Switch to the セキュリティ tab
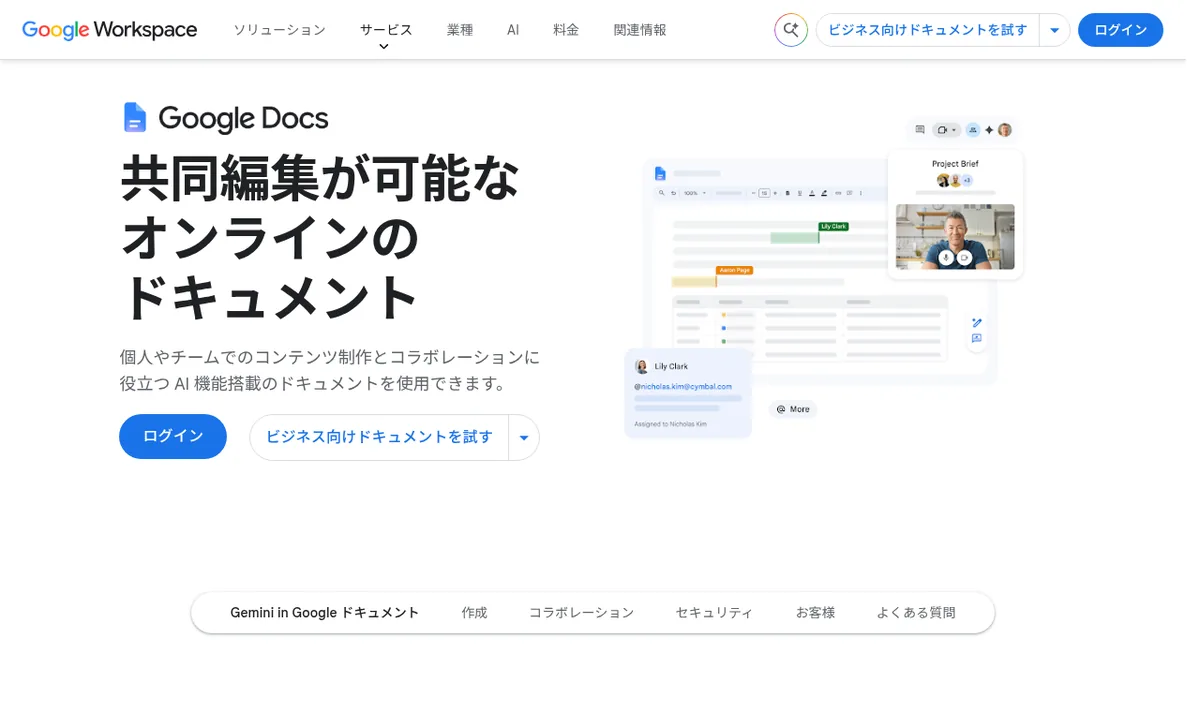 coord(714,612)
